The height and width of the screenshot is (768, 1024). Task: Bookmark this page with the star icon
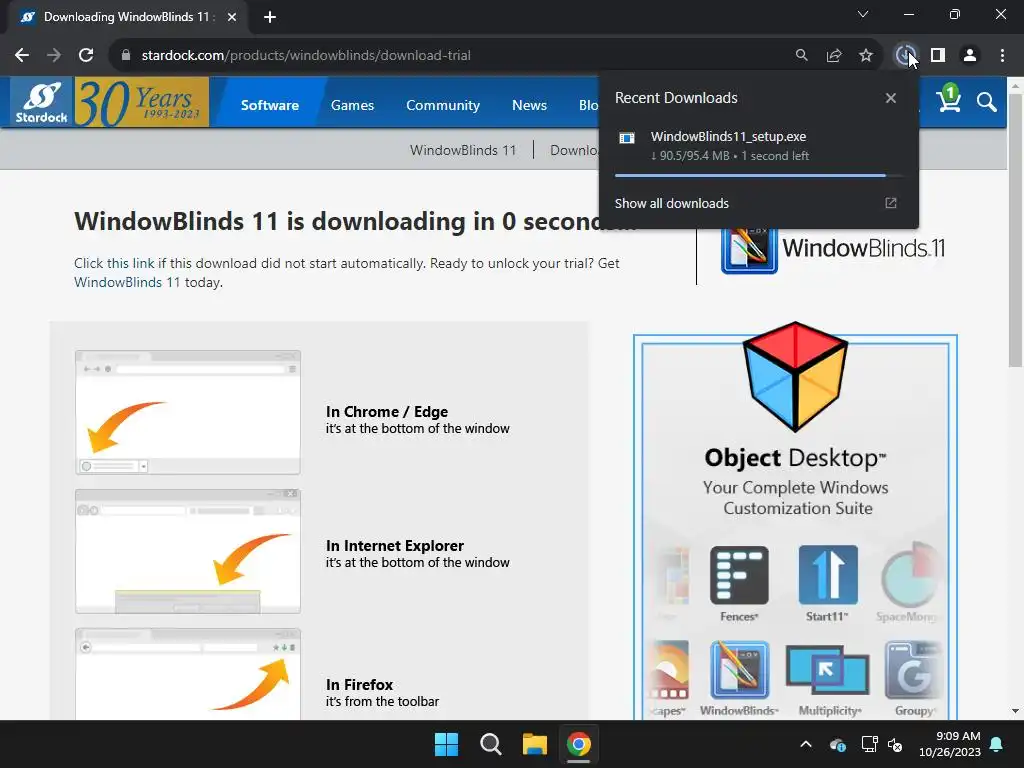pos(865,56)
